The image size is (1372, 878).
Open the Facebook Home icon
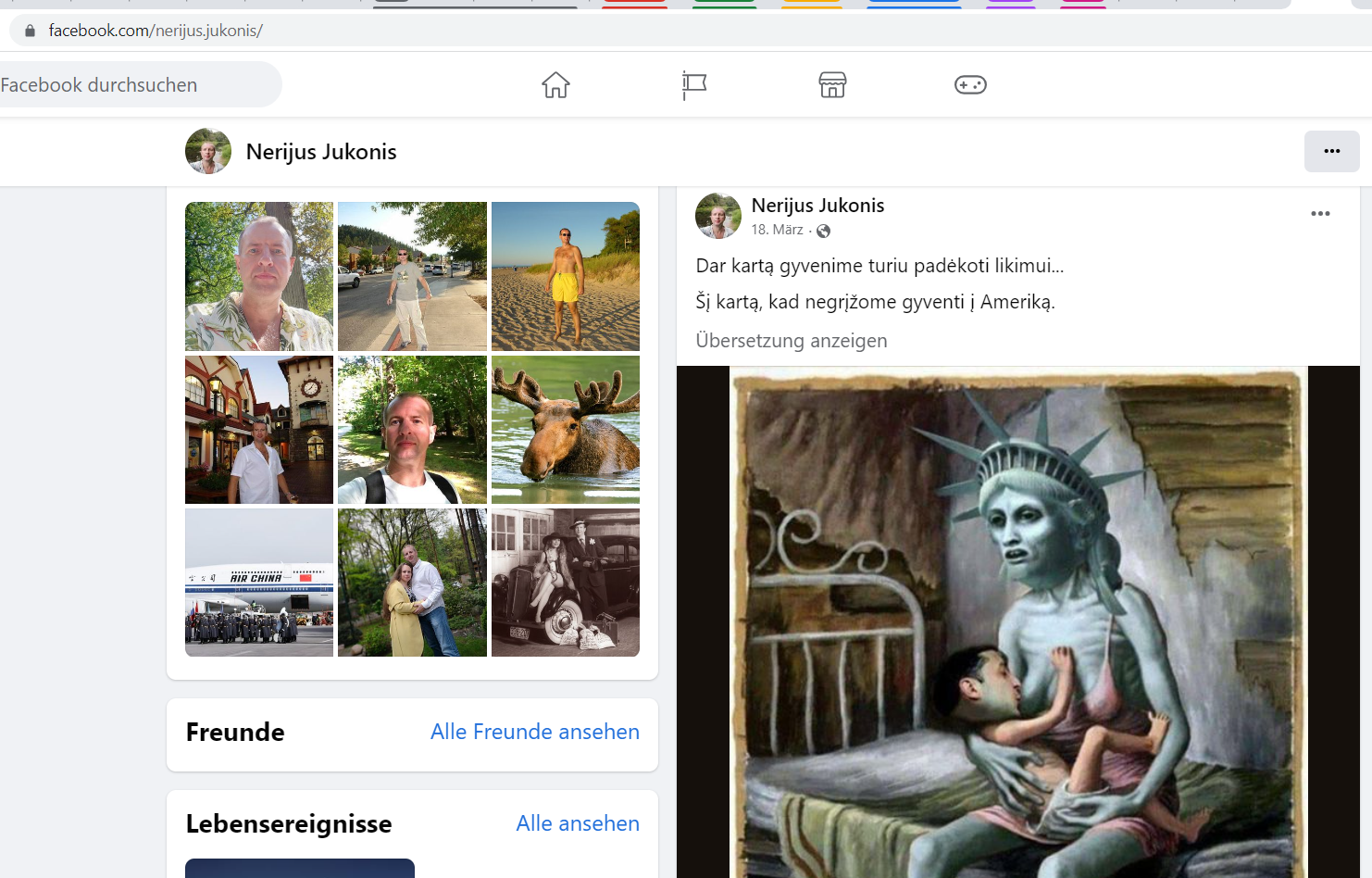pyautogui.click(x=555, y=85)
